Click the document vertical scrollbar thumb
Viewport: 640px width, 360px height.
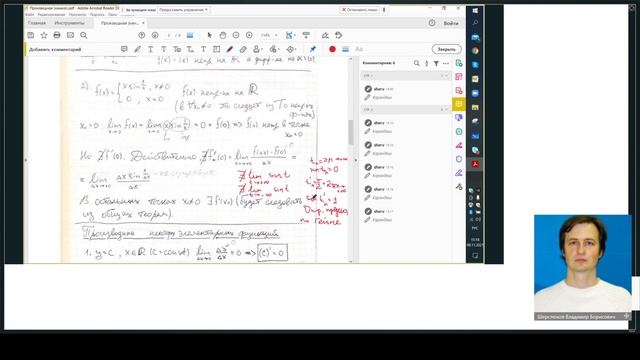[351, 132]
